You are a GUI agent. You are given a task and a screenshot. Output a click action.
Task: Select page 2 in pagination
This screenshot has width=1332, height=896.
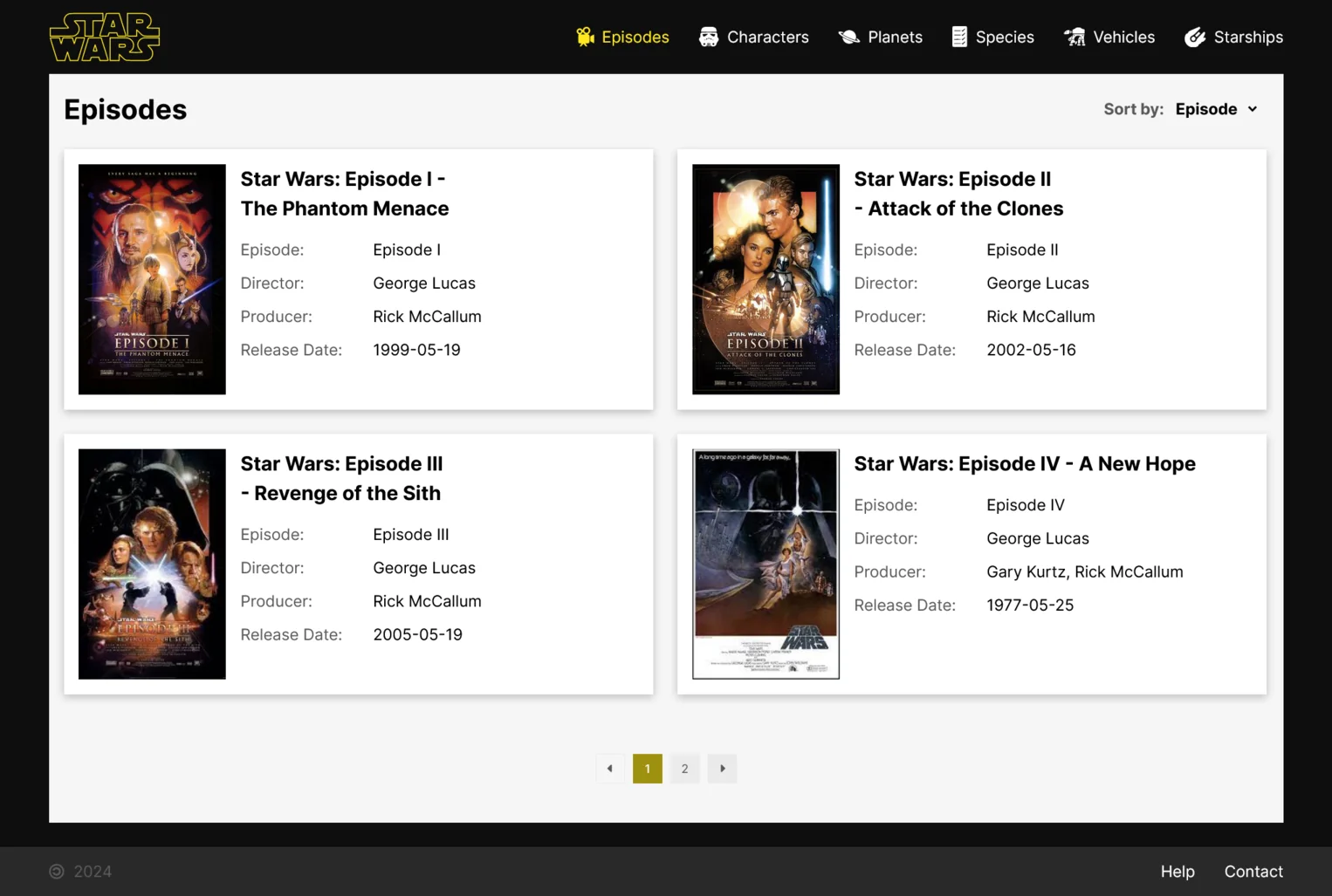pyautogui.click(x=685, y=769)
